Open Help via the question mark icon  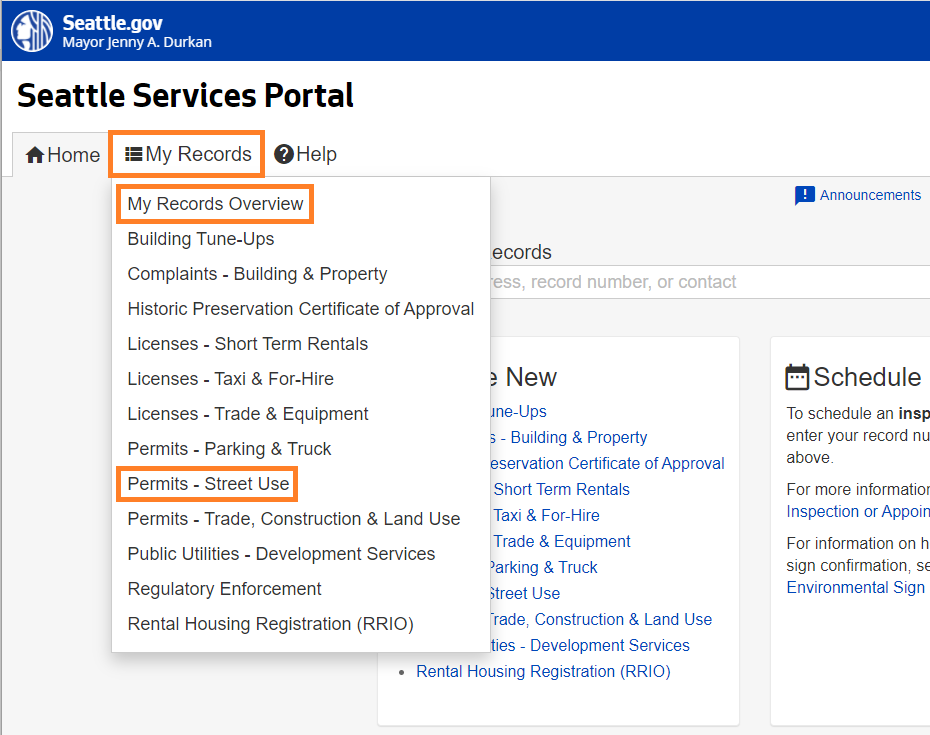(x=283, y=154)
